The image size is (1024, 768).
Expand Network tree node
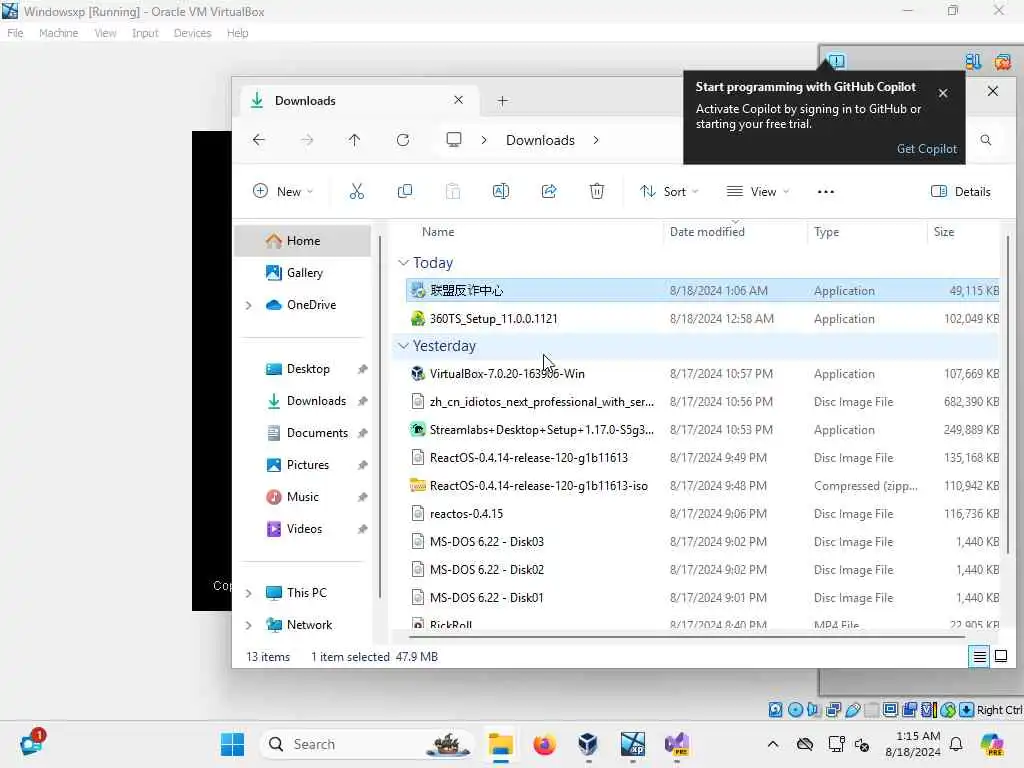tap(248, 625)
